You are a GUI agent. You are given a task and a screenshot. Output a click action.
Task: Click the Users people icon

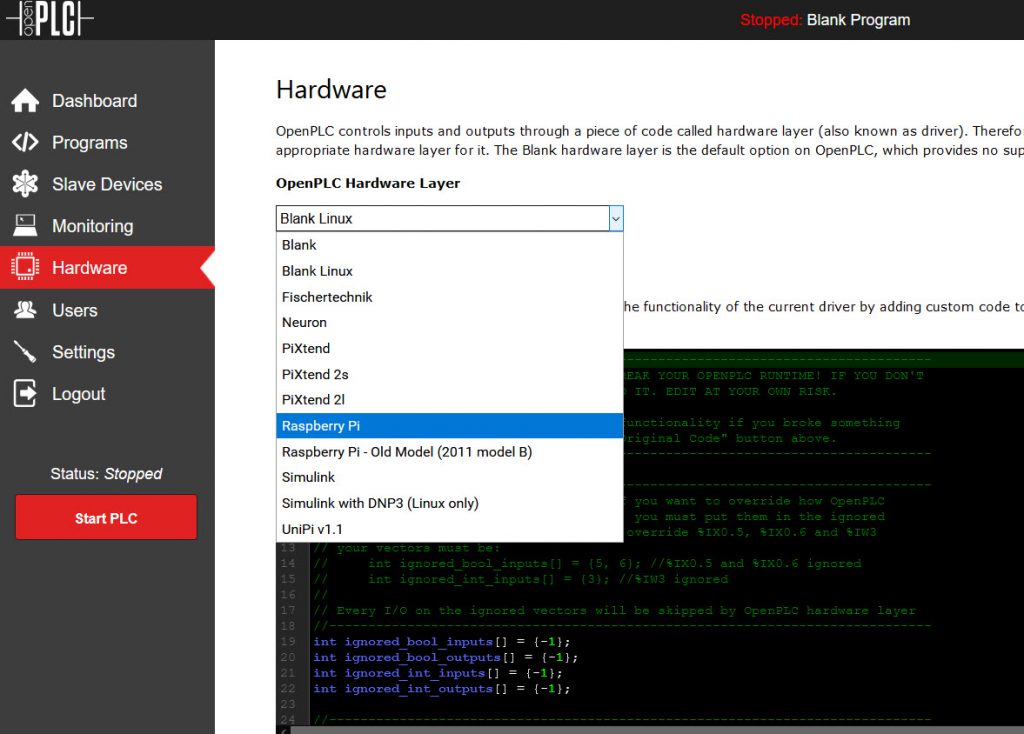point(25,310)
